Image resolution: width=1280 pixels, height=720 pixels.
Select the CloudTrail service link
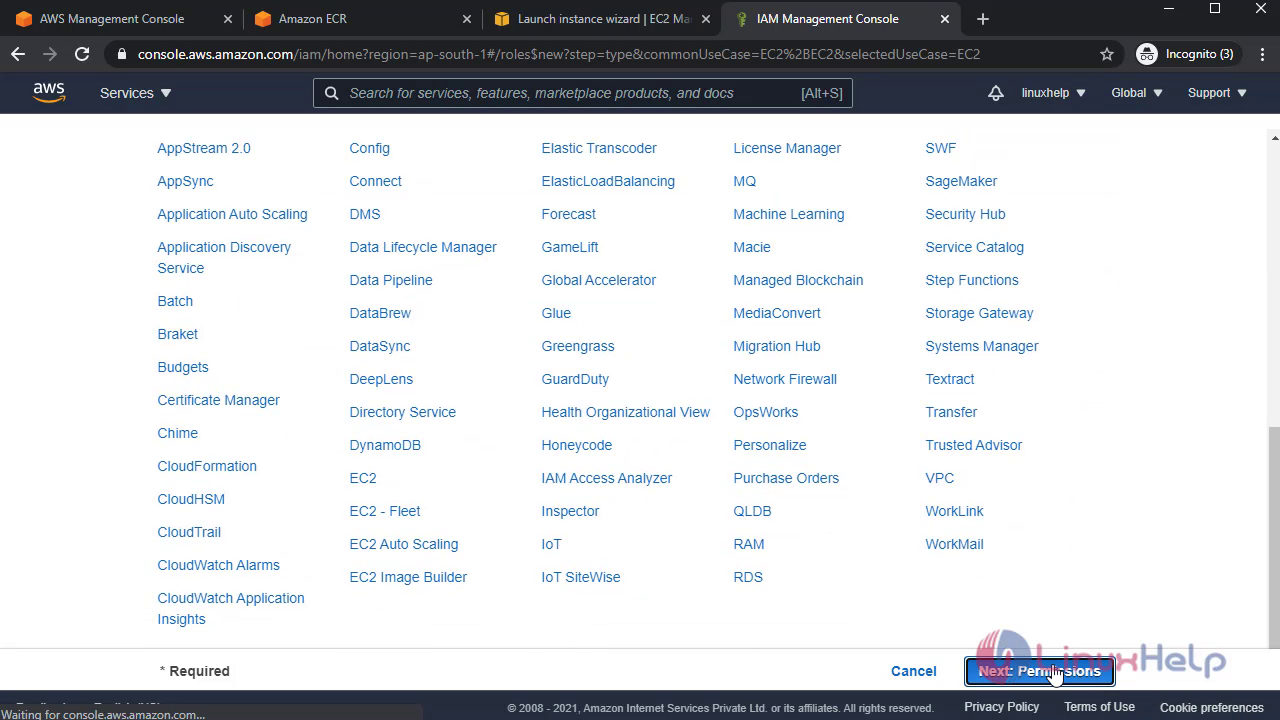(189, 532)
